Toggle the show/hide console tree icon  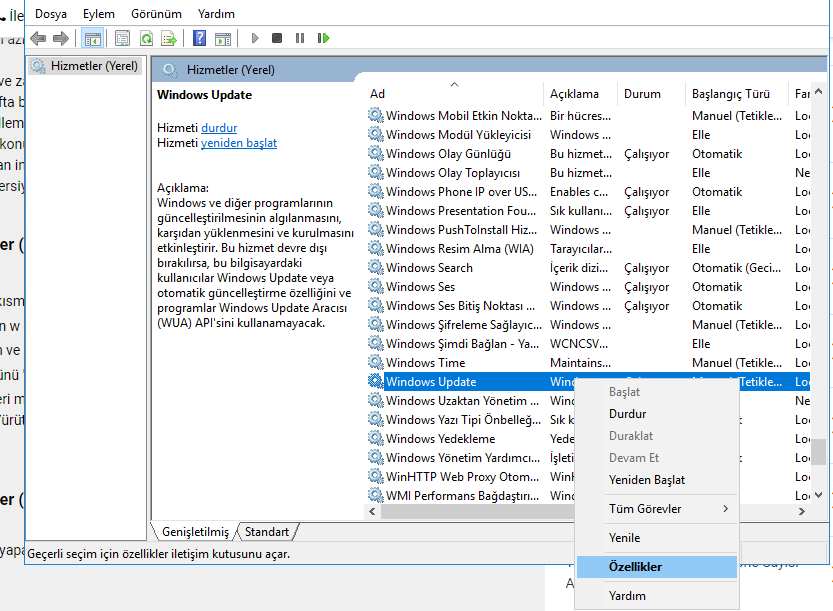point(92,38)
